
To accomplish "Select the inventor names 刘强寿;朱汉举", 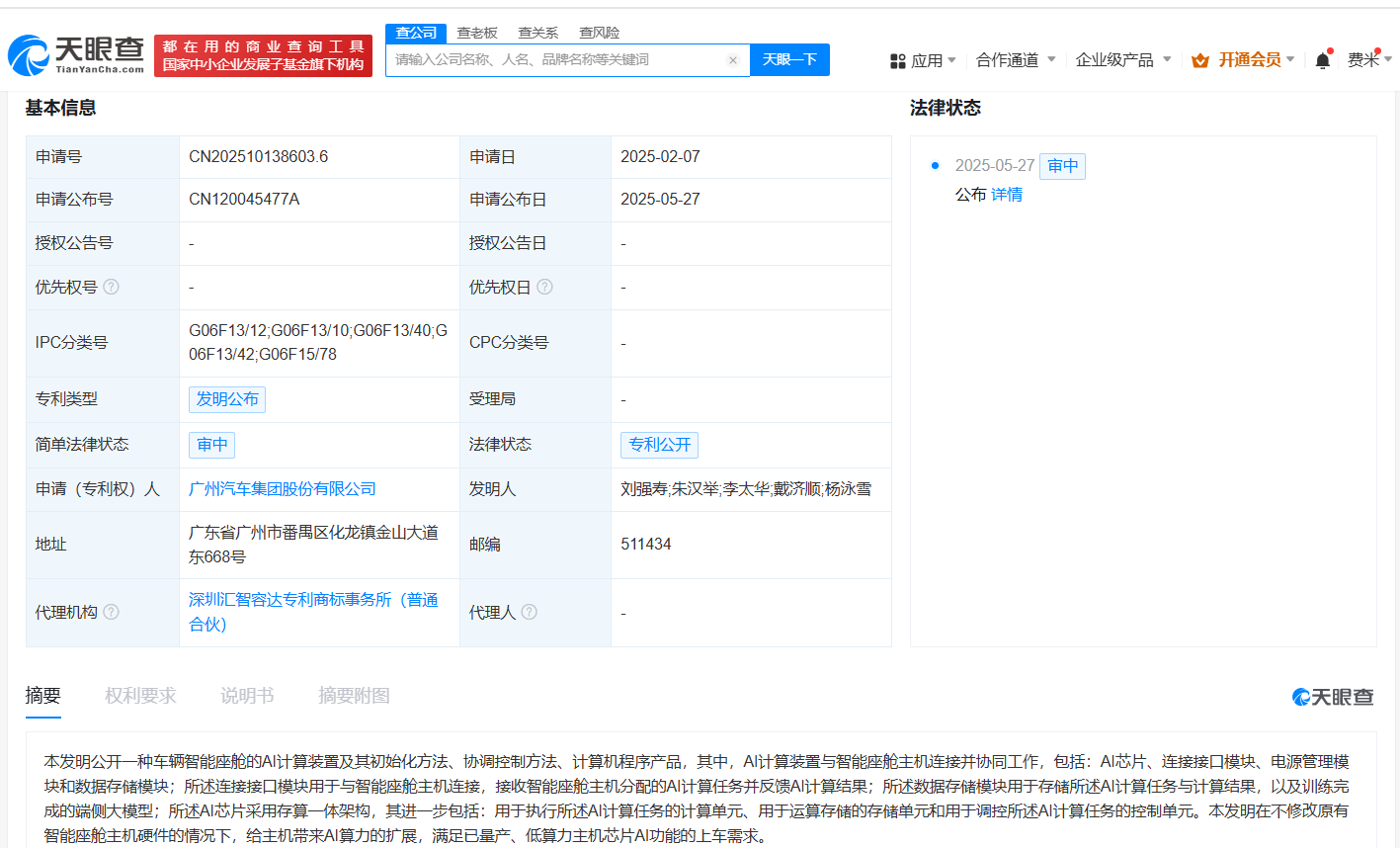I will point(670,489).
